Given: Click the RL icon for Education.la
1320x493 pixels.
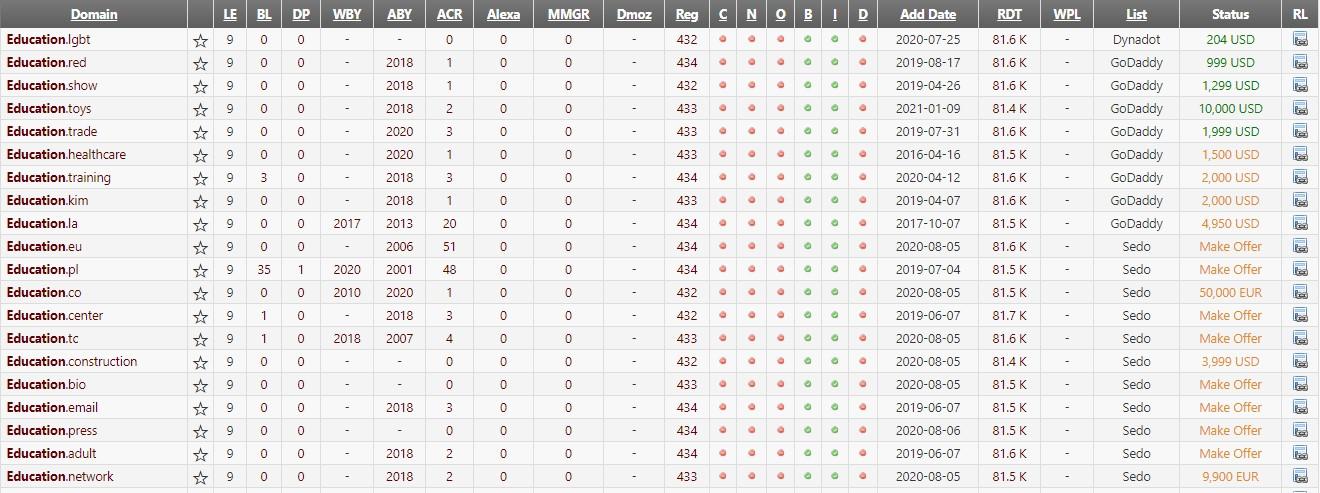Looking at the screenshot, I should pyautogui.click(x=1300, y=223).
